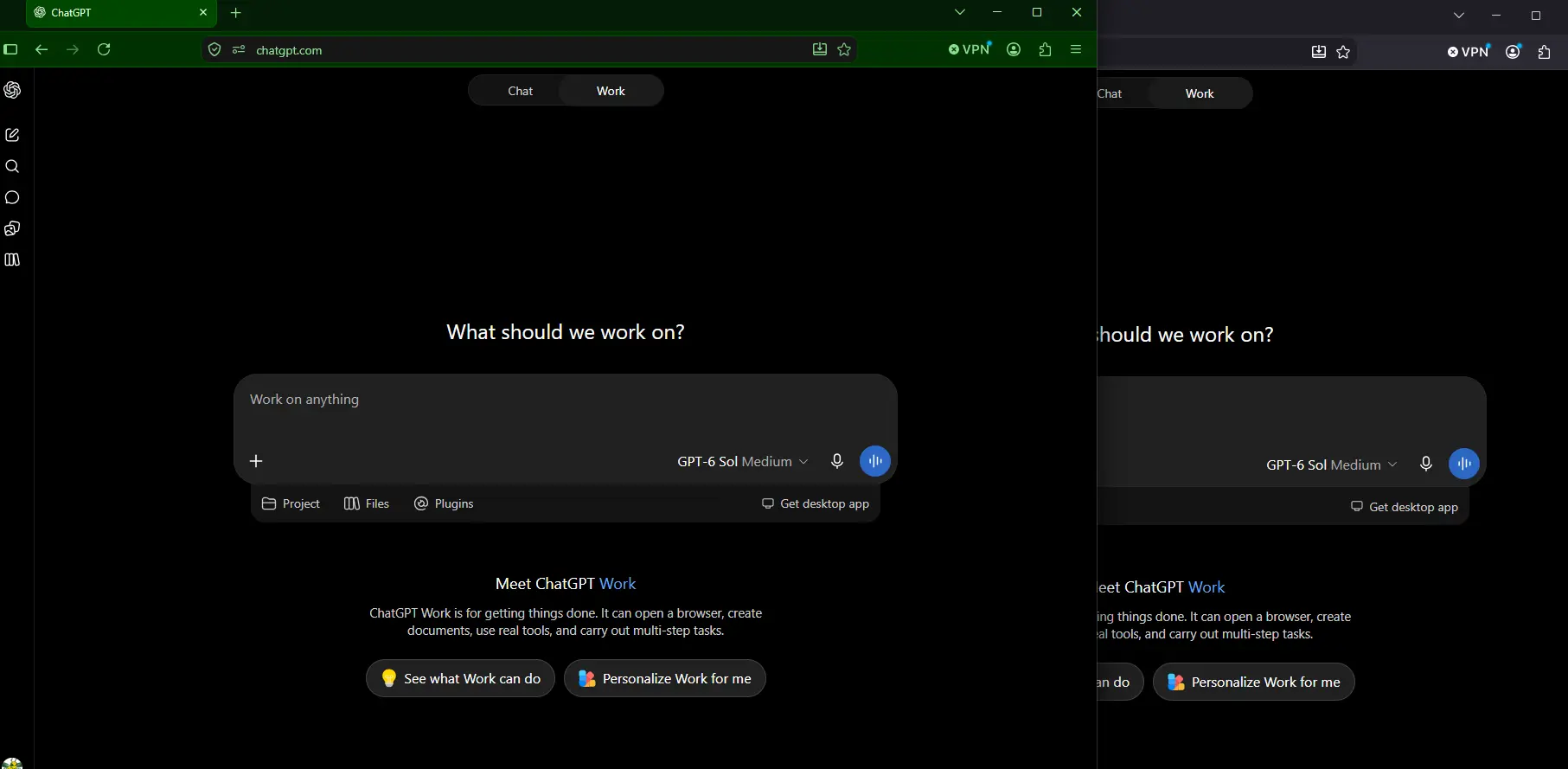Viewport: 1568px width, 769px height.
Task: Click Personalize Work for me button
Action: (665, 678)
